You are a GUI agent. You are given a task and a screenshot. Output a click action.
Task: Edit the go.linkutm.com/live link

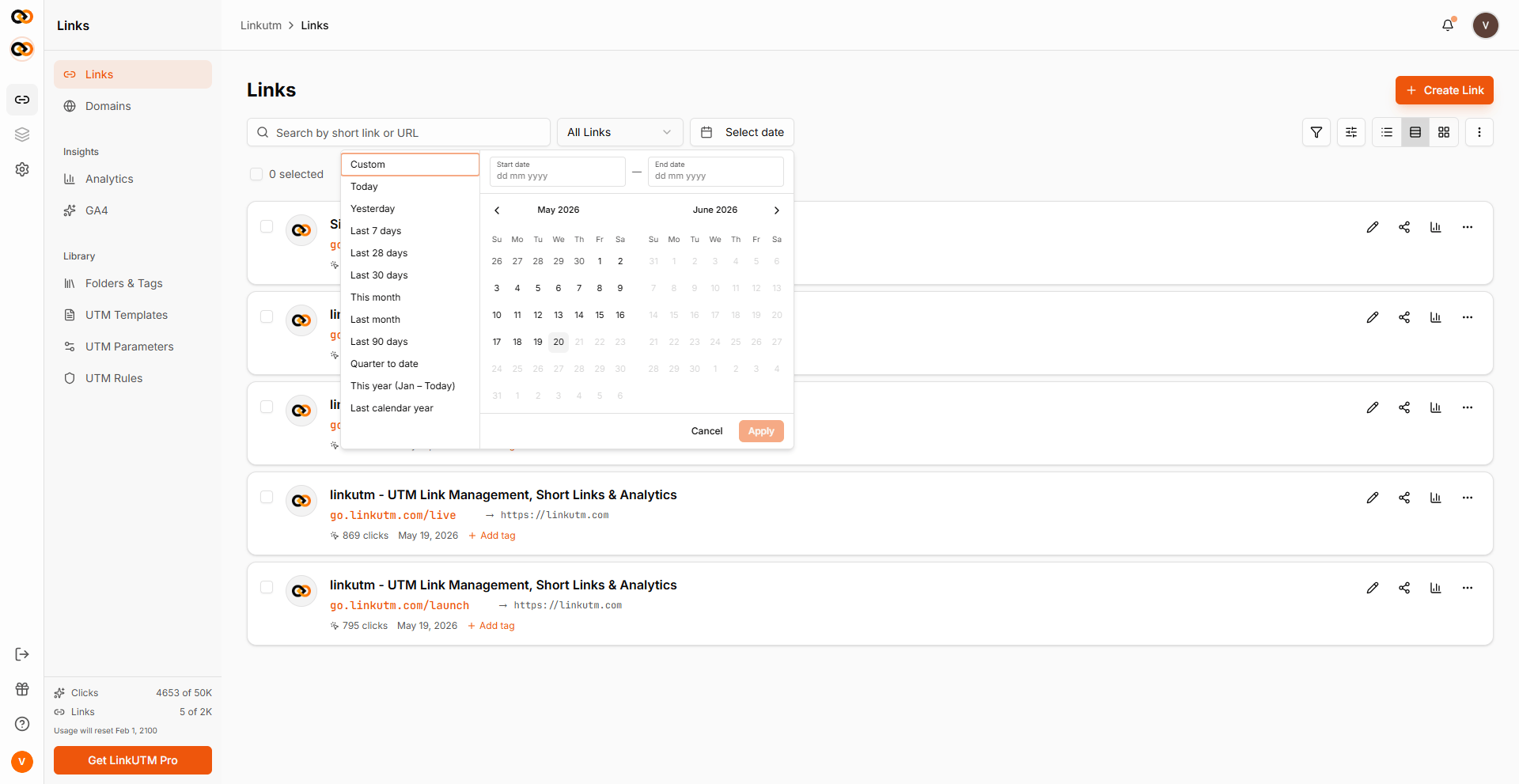(x=1373, y=498)
